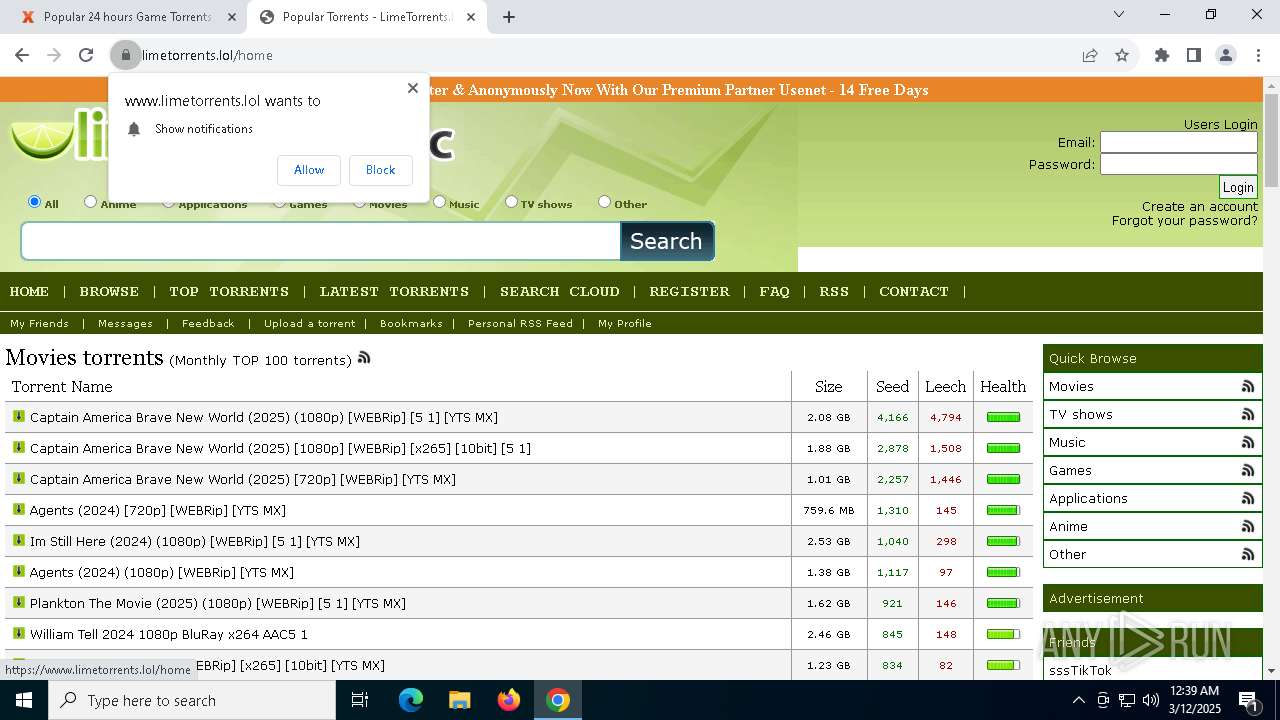Select the All search radio button

(35, 201)
